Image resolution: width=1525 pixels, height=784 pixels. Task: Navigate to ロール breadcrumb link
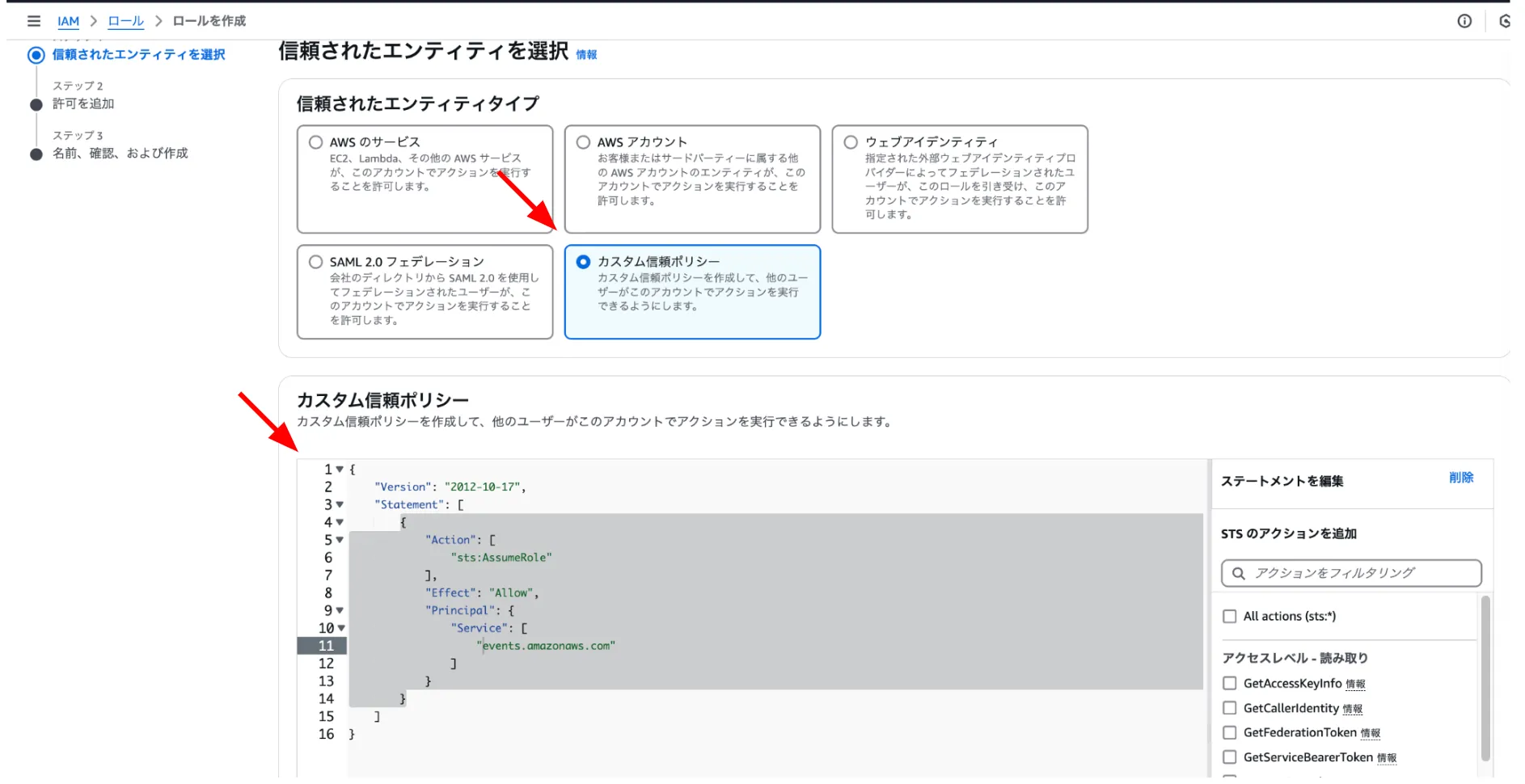(126, 21)
